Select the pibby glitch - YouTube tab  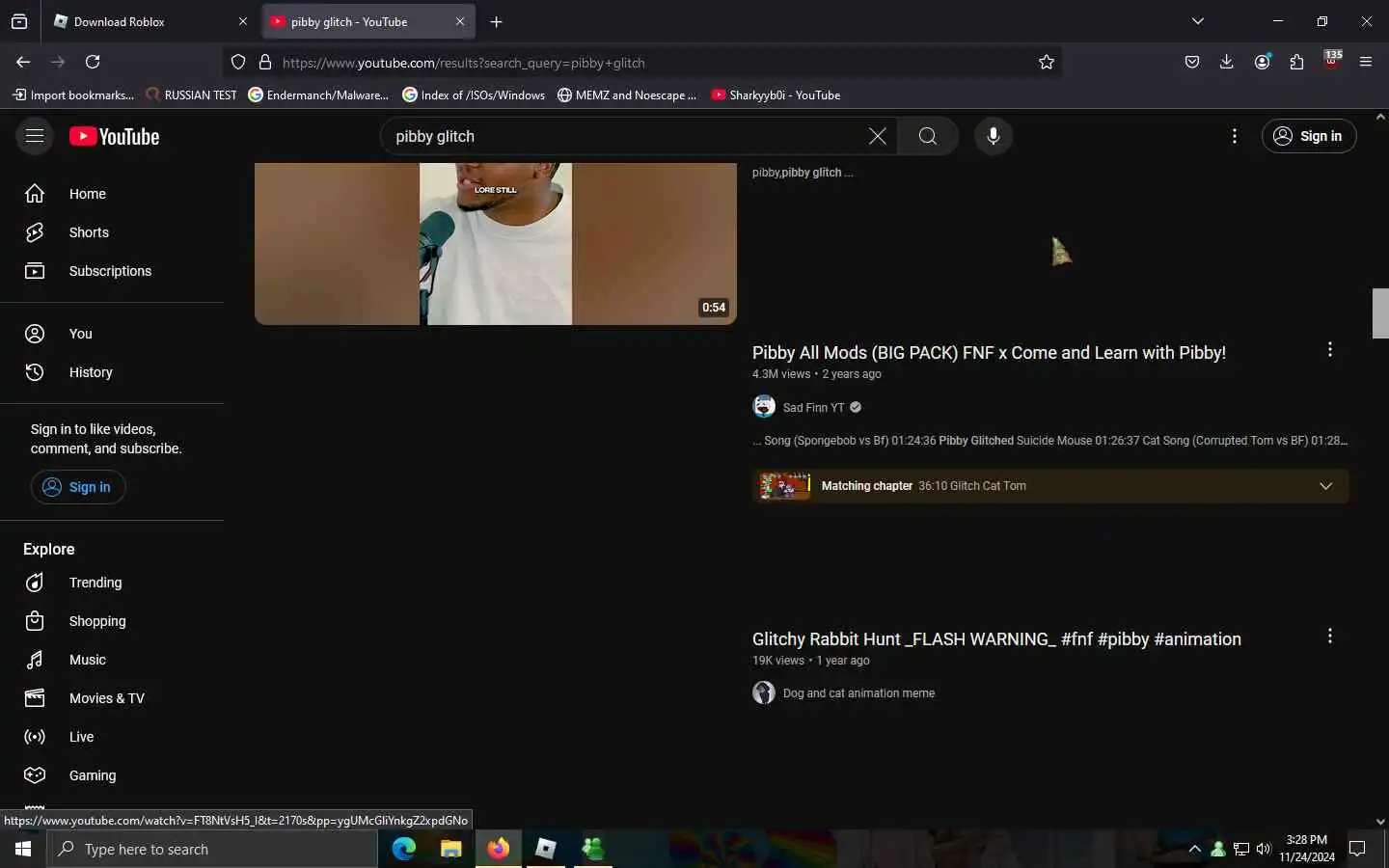pos(369,21)
